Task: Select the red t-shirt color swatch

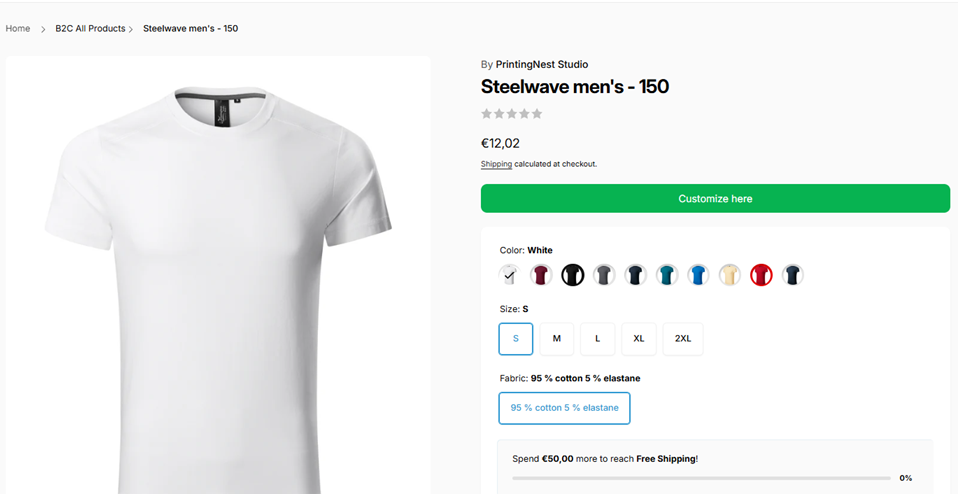Action: [761, 275]
